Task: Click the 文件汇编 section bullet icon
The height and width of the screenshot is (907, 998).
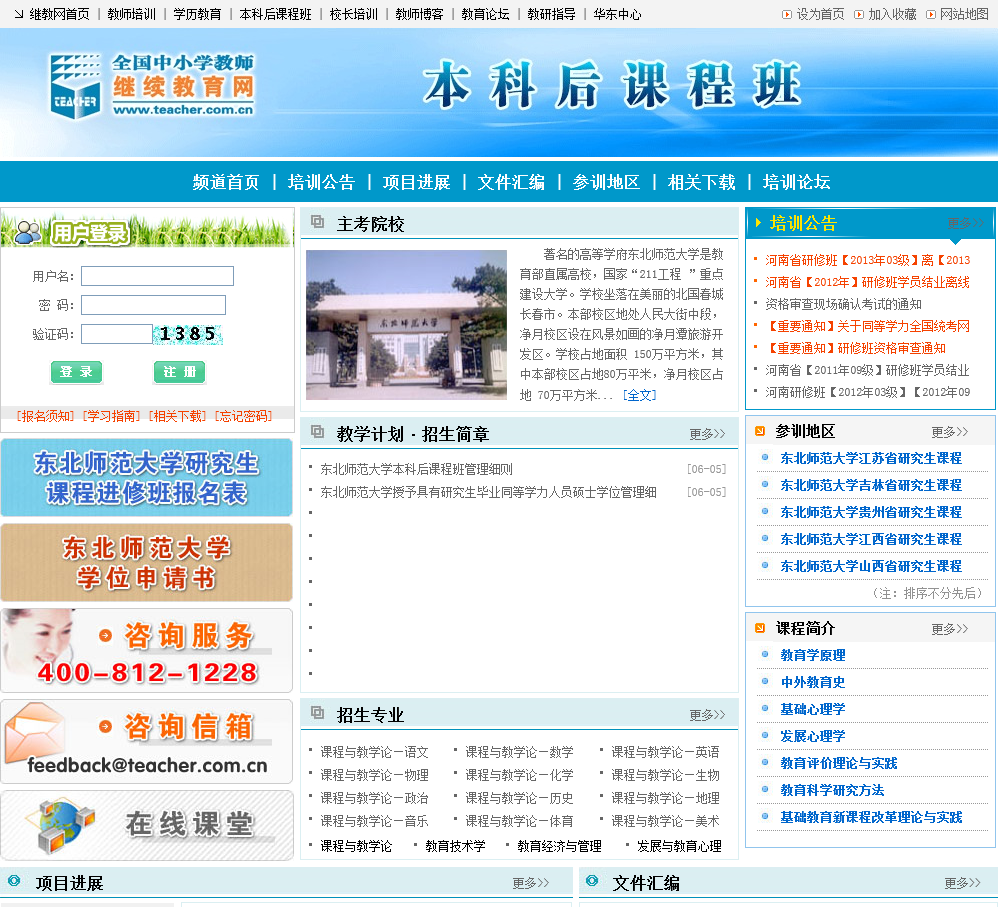Action: [x=592, y=881]
